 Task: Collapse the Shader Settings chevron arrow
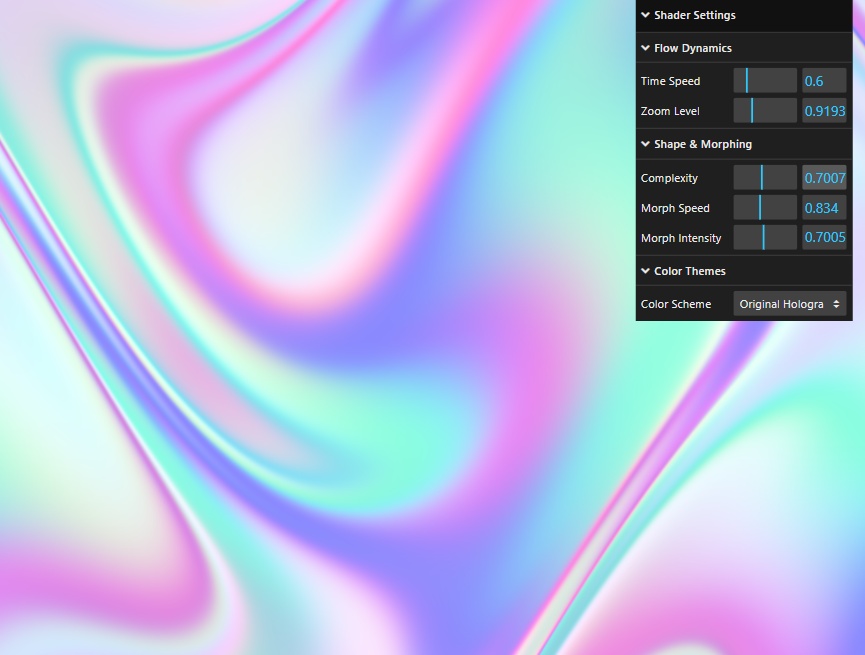(646, 15)
